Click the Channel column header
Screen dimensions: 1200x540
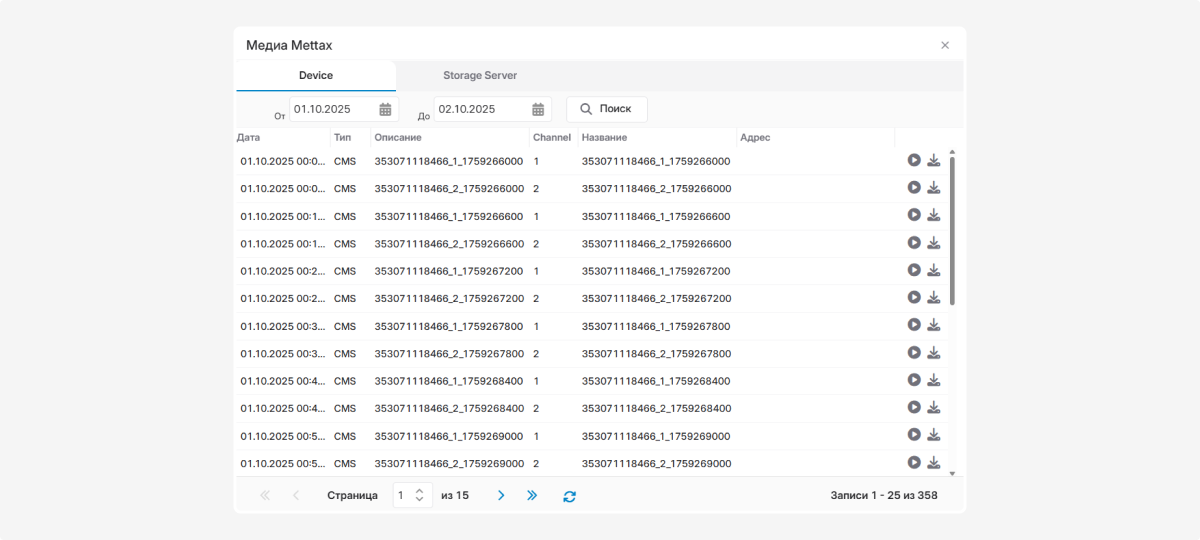tap(551, 137)
